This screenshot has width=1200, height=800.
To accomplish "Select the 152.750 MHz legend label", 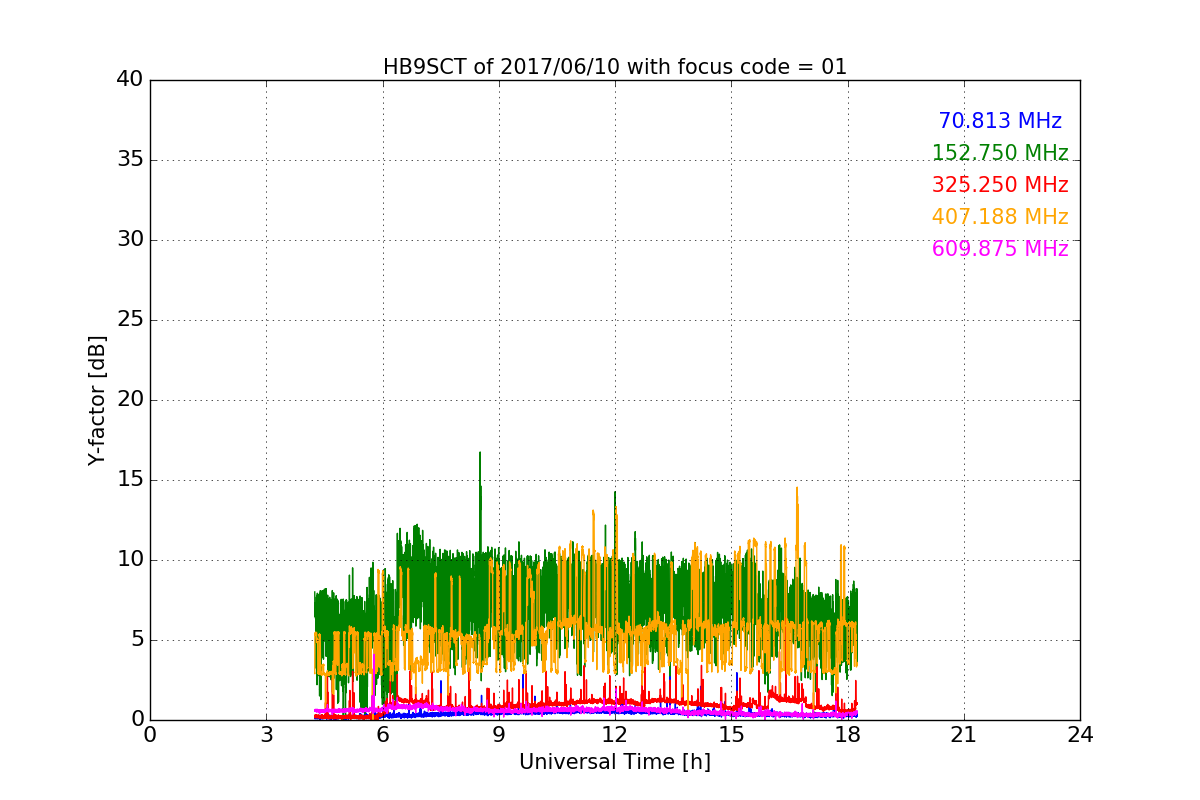I will click(1000, 153).
